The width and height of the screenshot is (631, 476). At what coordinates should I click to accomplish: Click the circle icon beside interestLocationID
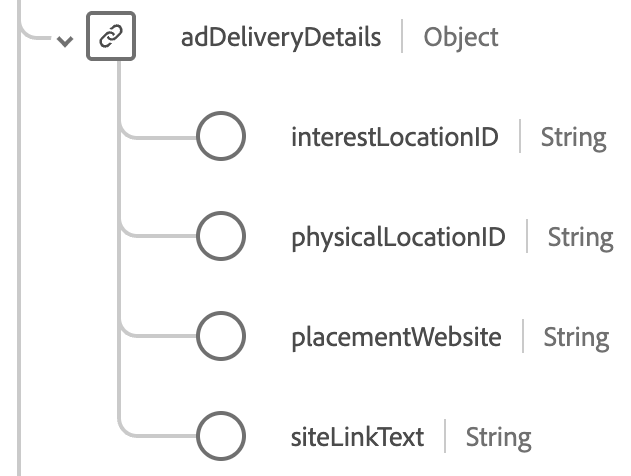coord(220,137)
